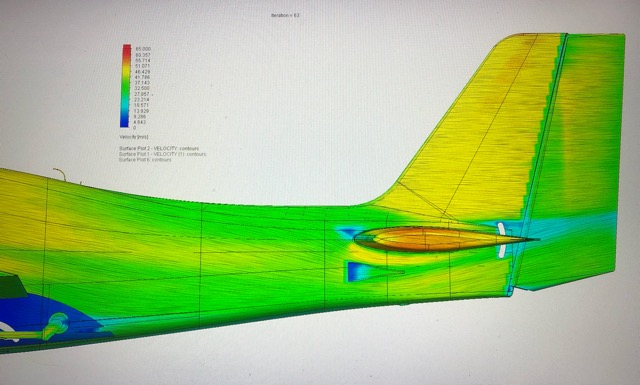Click the Velocity [m/s] legend title
Viewport: 640px width, 385px height.
tap(134, 137)
